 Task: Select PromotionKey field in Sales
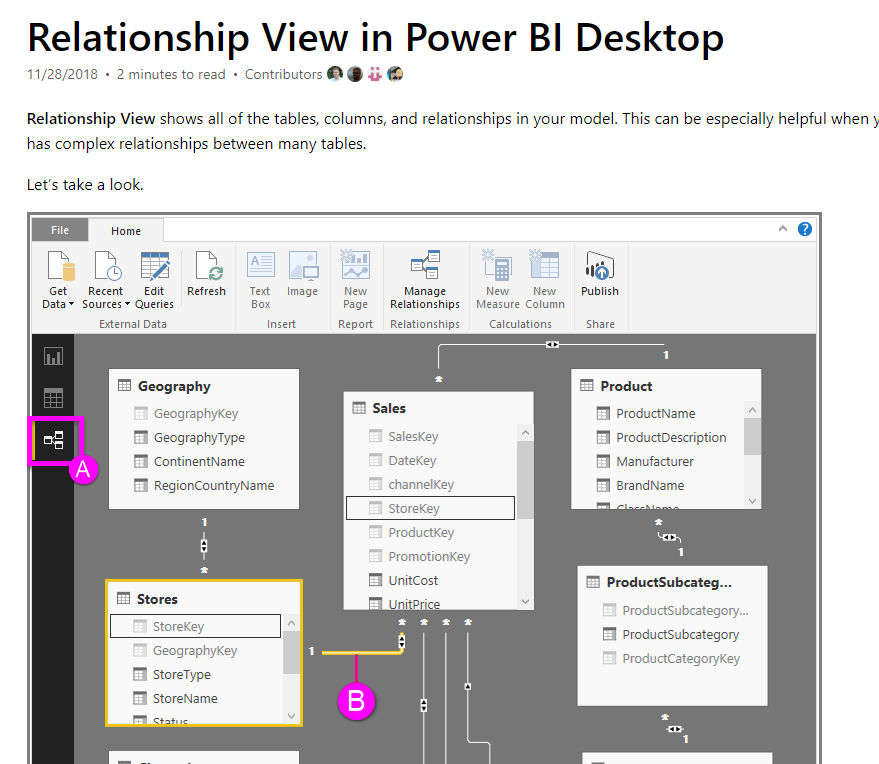click(x=431, y=557)
